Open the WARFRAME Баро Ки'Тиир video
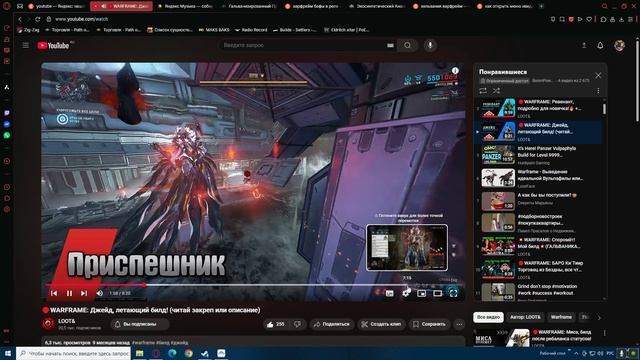 click(539, 269)
